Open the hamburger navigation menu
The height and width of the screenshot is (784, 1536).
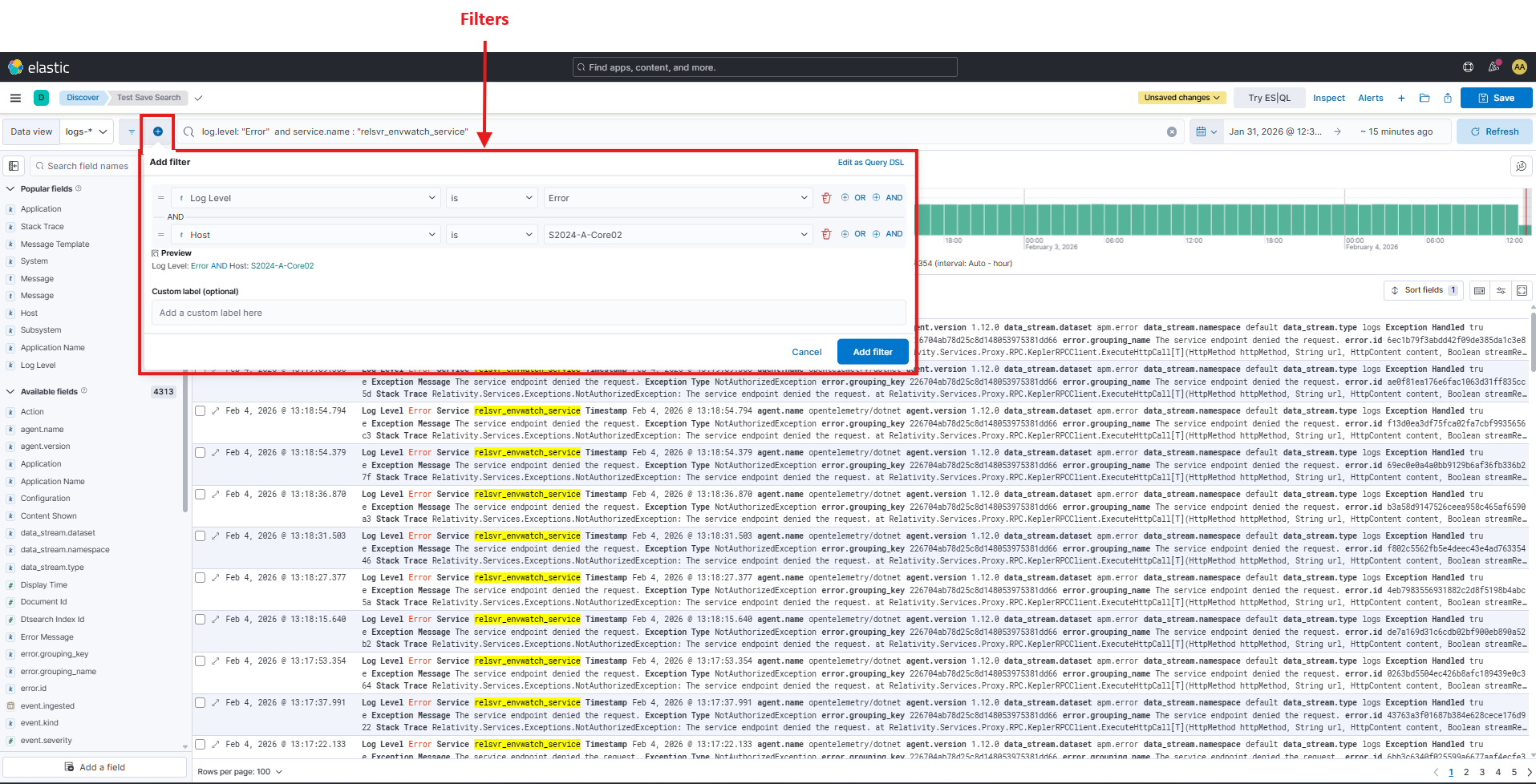point(15,98)
